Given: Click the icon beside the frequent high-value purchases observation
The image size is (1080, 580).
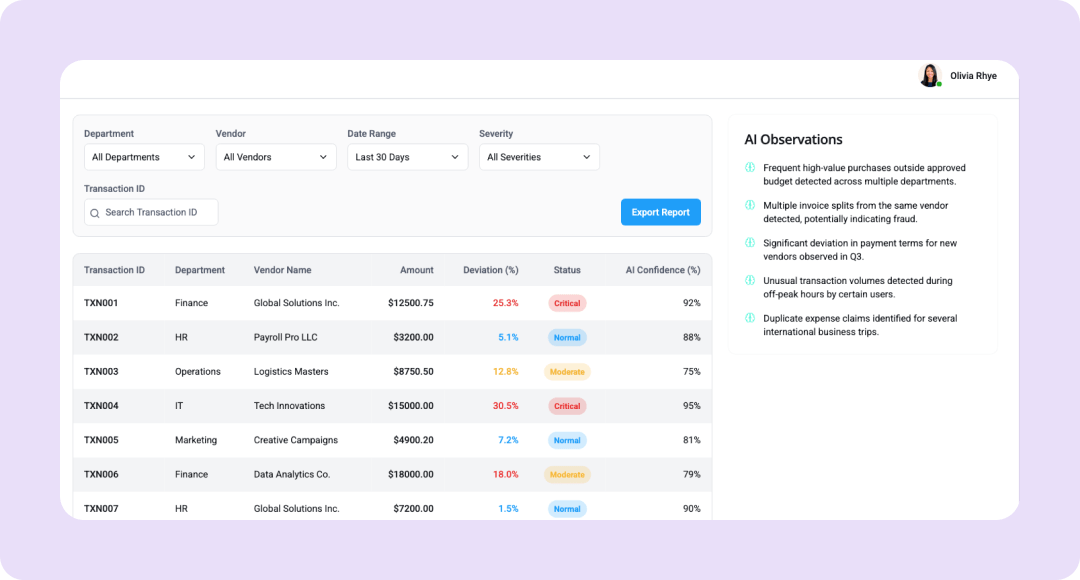Looking at the screenshot, I should 750,168.
